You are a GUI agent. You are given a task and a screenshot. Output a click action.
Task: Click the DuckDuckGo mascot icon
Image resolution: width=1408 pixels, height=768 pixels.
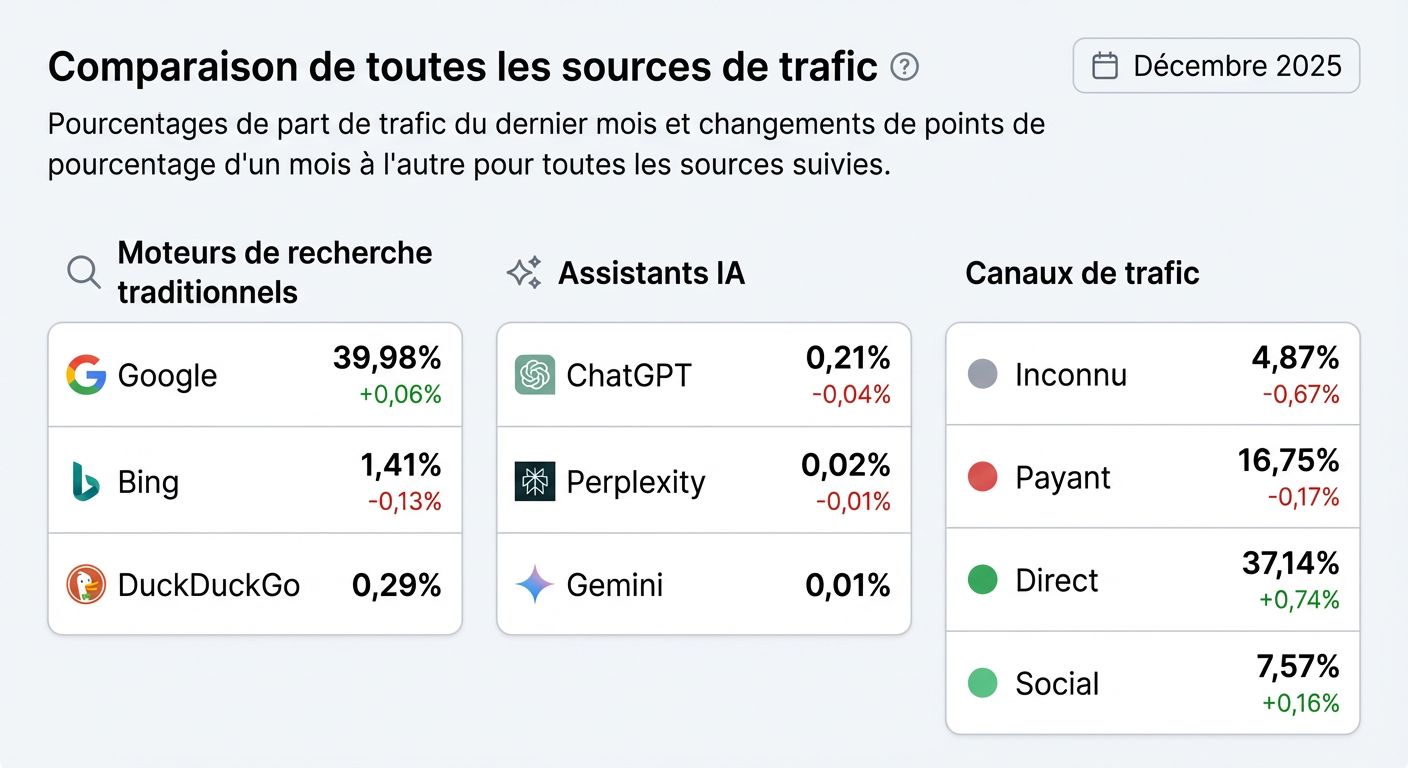pyautogui.click(x=84, y=585)
